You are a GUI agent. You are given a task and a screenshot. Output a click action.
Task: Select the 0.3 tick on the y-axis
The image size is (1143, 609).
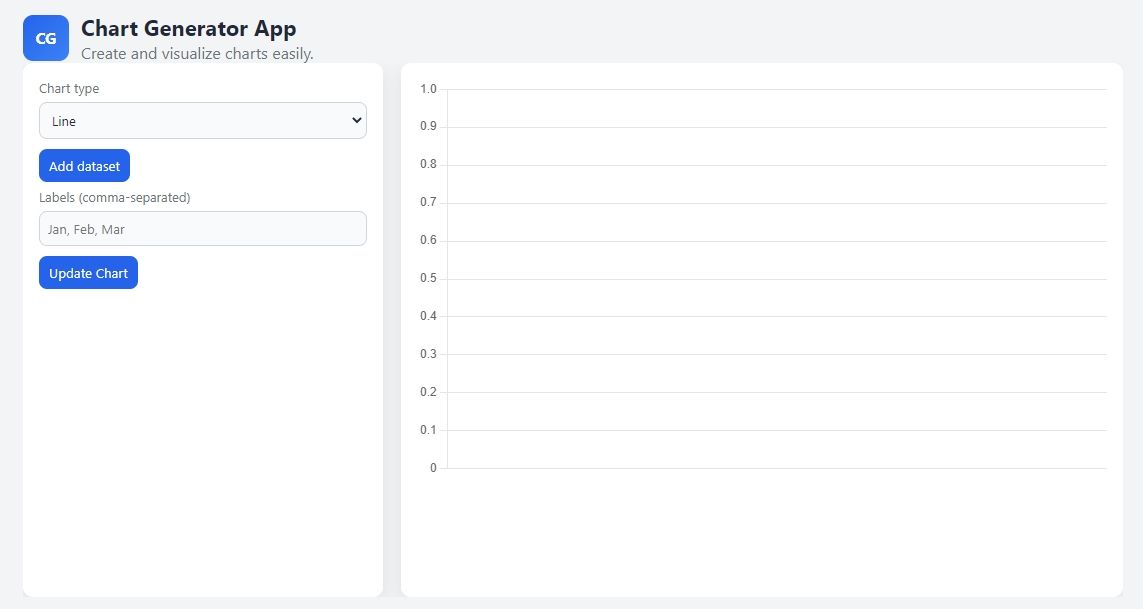[x=428, y=355]
